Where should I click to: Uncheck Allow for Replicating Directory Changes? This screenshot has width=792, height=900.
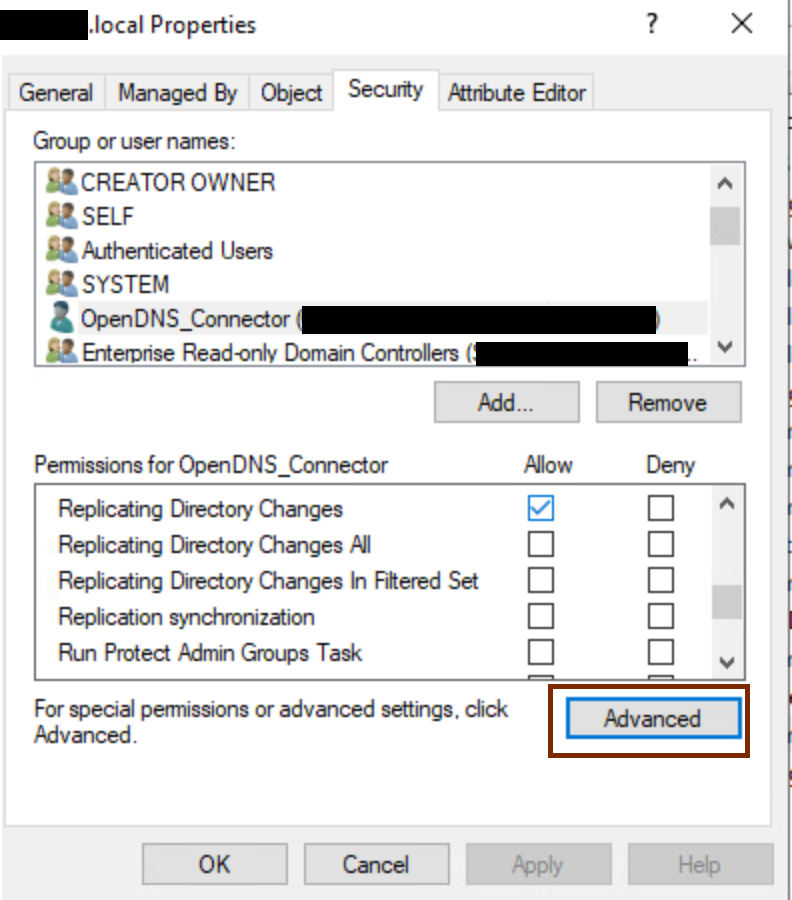point(541,508)
